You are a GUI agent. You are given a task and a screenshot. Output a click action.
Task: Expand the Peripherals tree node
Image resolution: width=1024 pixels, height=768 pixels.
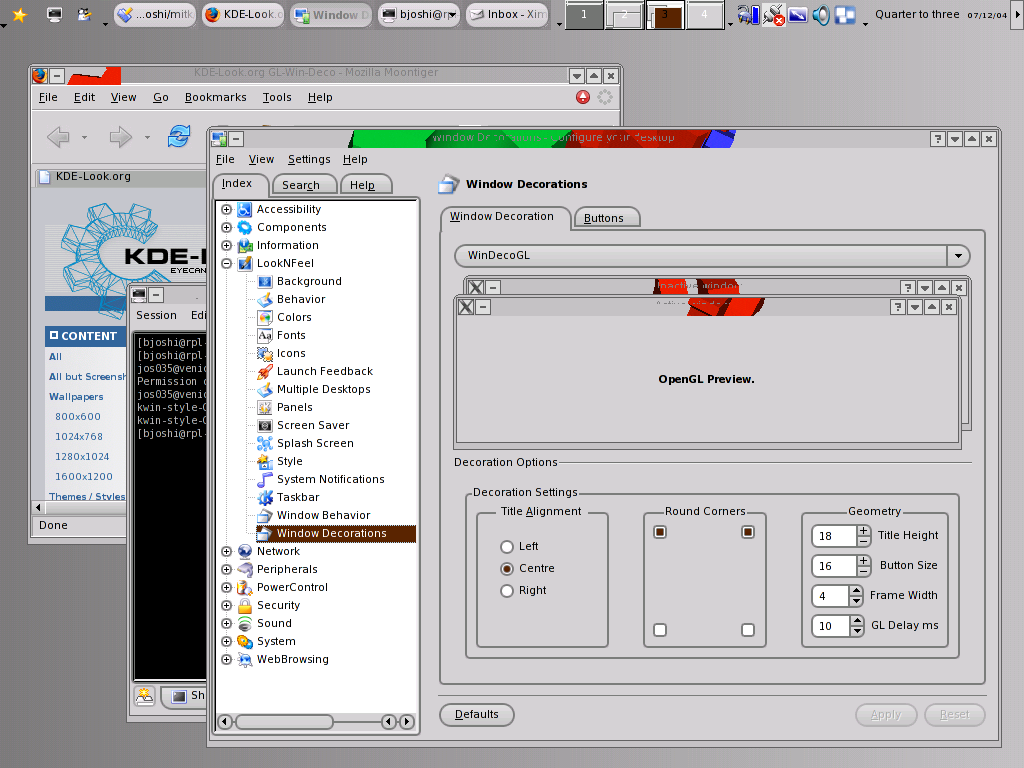227,569
